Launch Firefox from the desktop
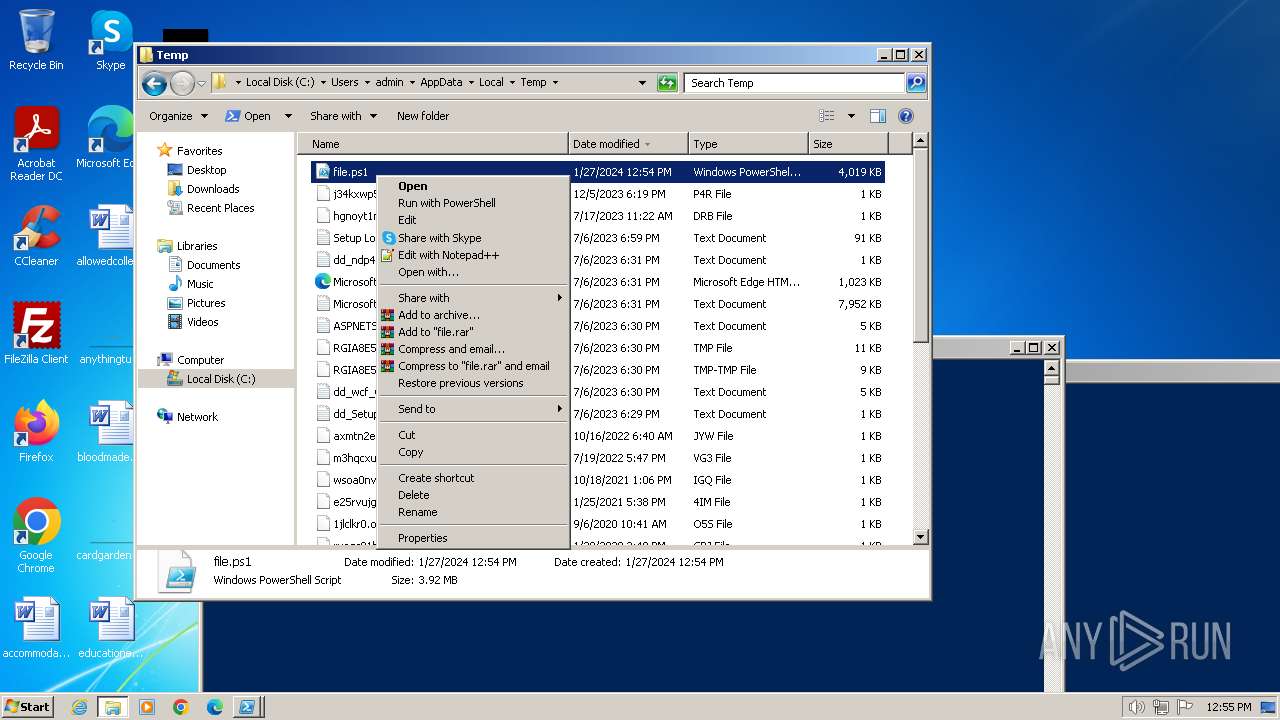The height and width of the screenshot is (720, 1280). point(36,431)
